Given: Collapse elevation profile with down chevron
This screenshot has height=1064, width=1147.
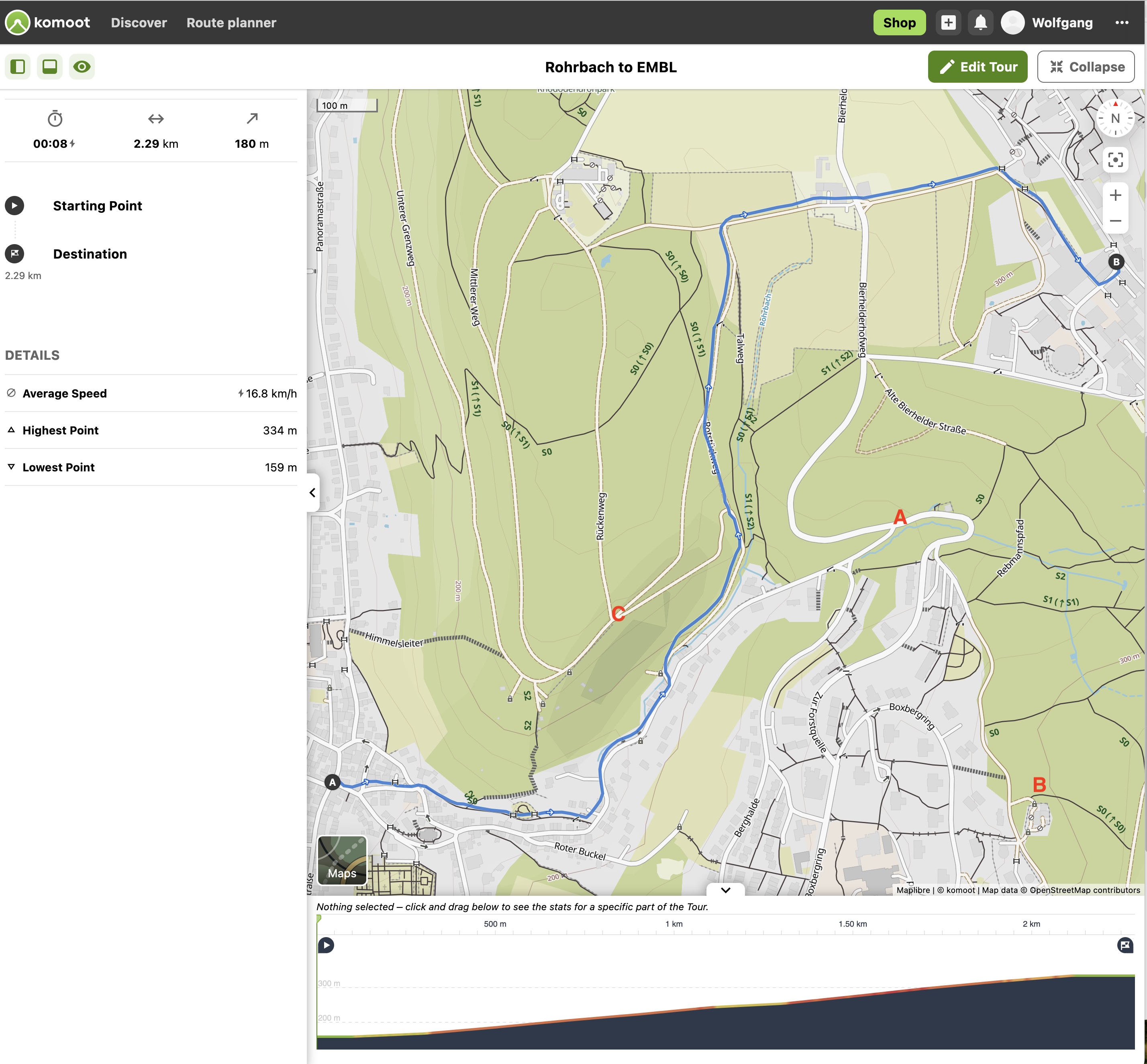Looking at the screenshot, I should 725,890.
